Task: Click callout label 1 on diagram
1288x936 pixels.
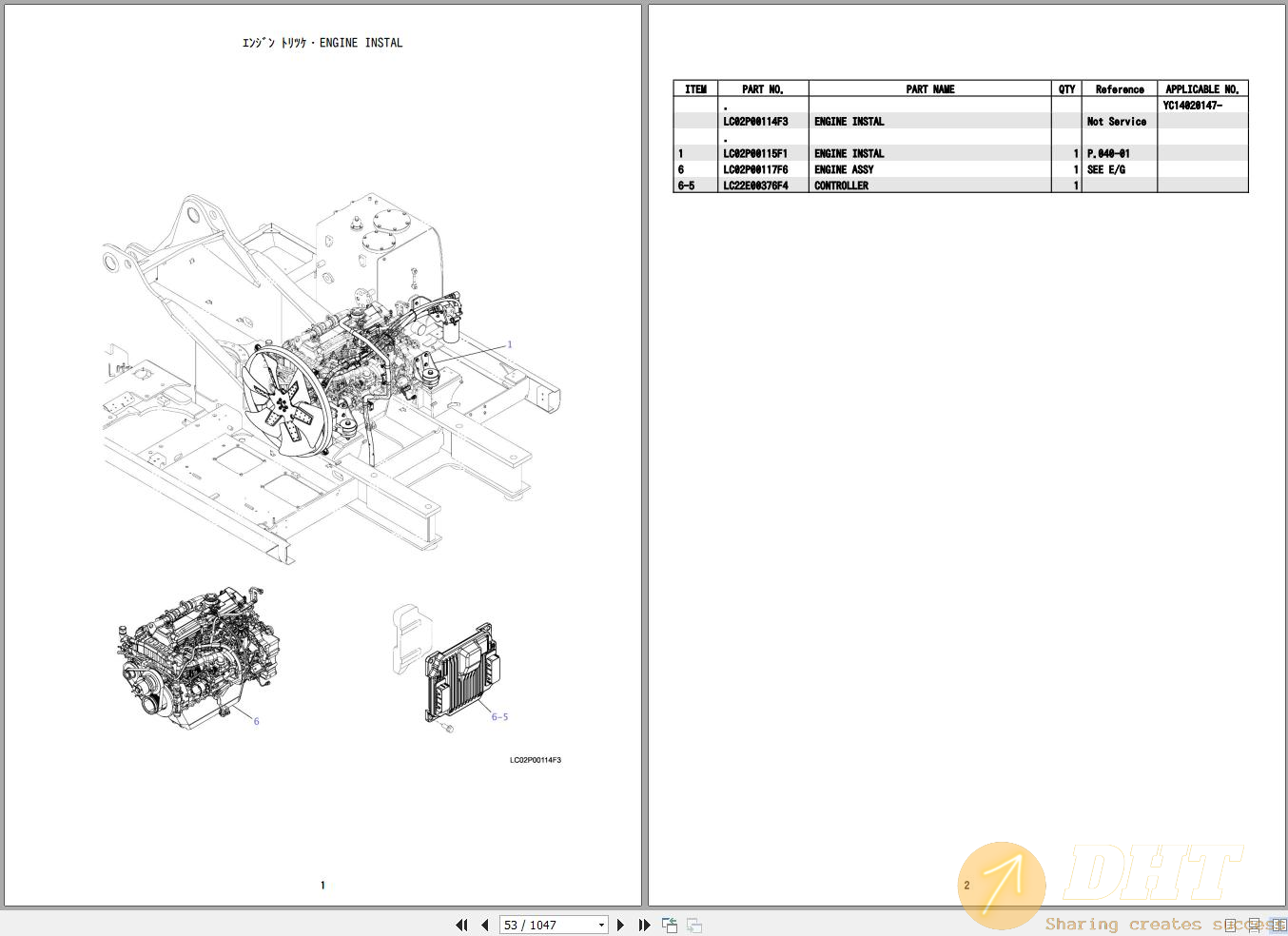Action: pos(510,344)
